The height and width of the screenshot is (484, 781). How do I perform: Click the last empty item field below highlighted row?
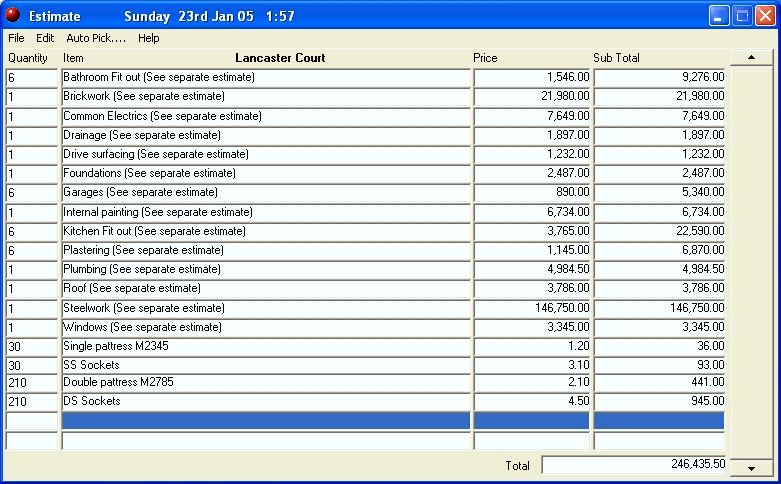(266, 441)
